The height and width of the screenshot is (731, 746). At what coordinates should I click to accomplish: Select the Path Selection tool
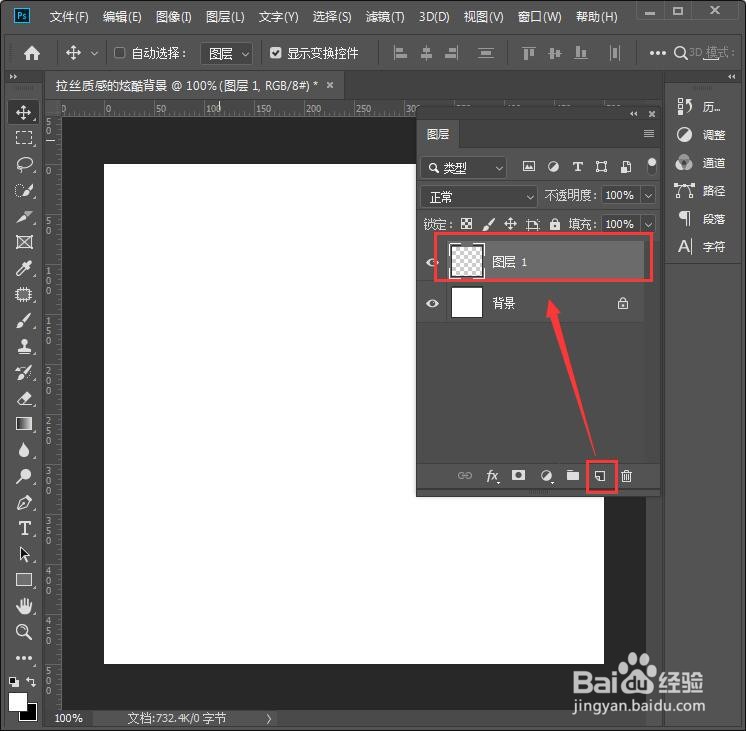point(24,554)
